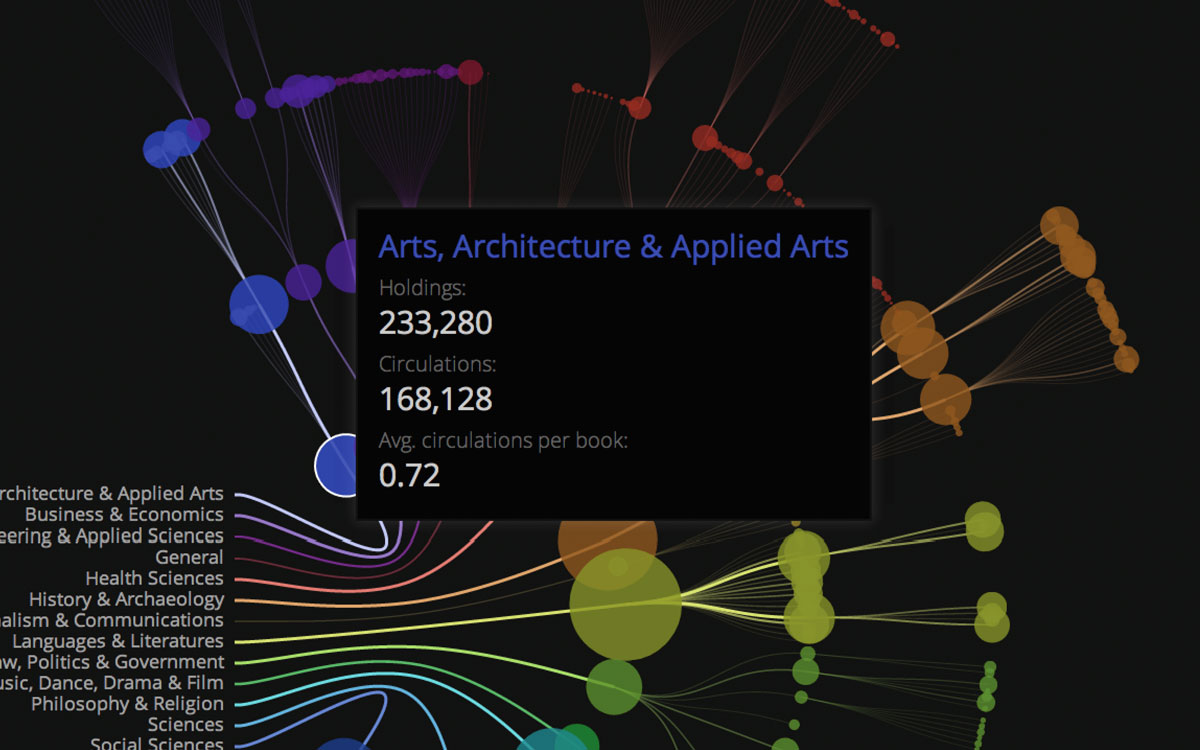
Task: Click the average circulations value 0.72
Action: coord(409,475)
